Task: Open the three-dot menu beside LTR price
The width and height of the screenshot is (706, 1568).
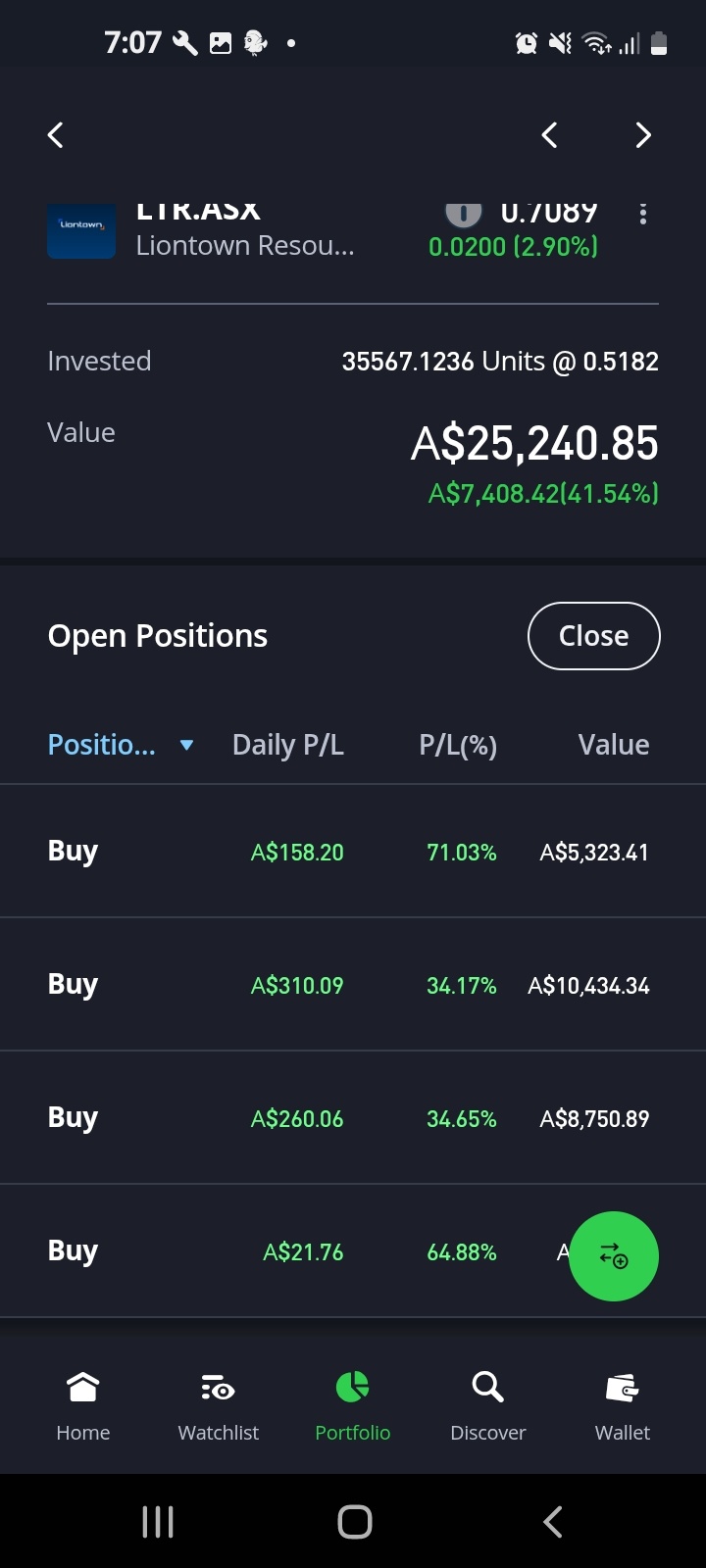Action: click(x=643, y=214)
